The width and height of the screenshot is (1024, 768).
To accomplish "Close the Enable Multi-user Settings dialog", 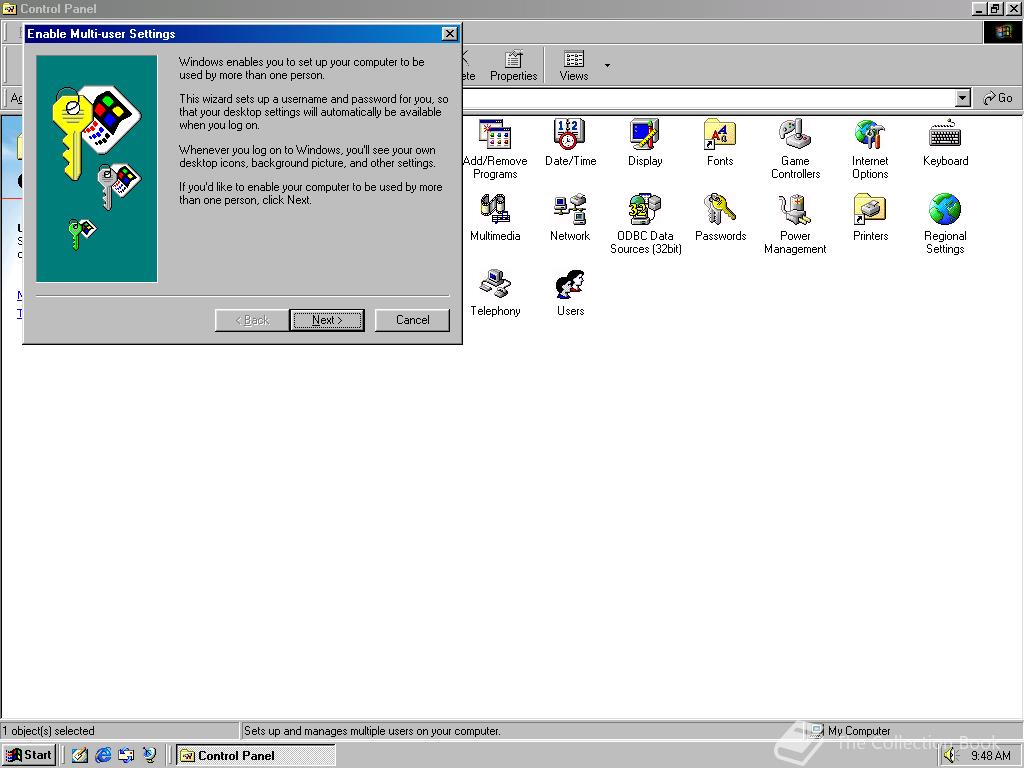I will click(x=449, y=34).
